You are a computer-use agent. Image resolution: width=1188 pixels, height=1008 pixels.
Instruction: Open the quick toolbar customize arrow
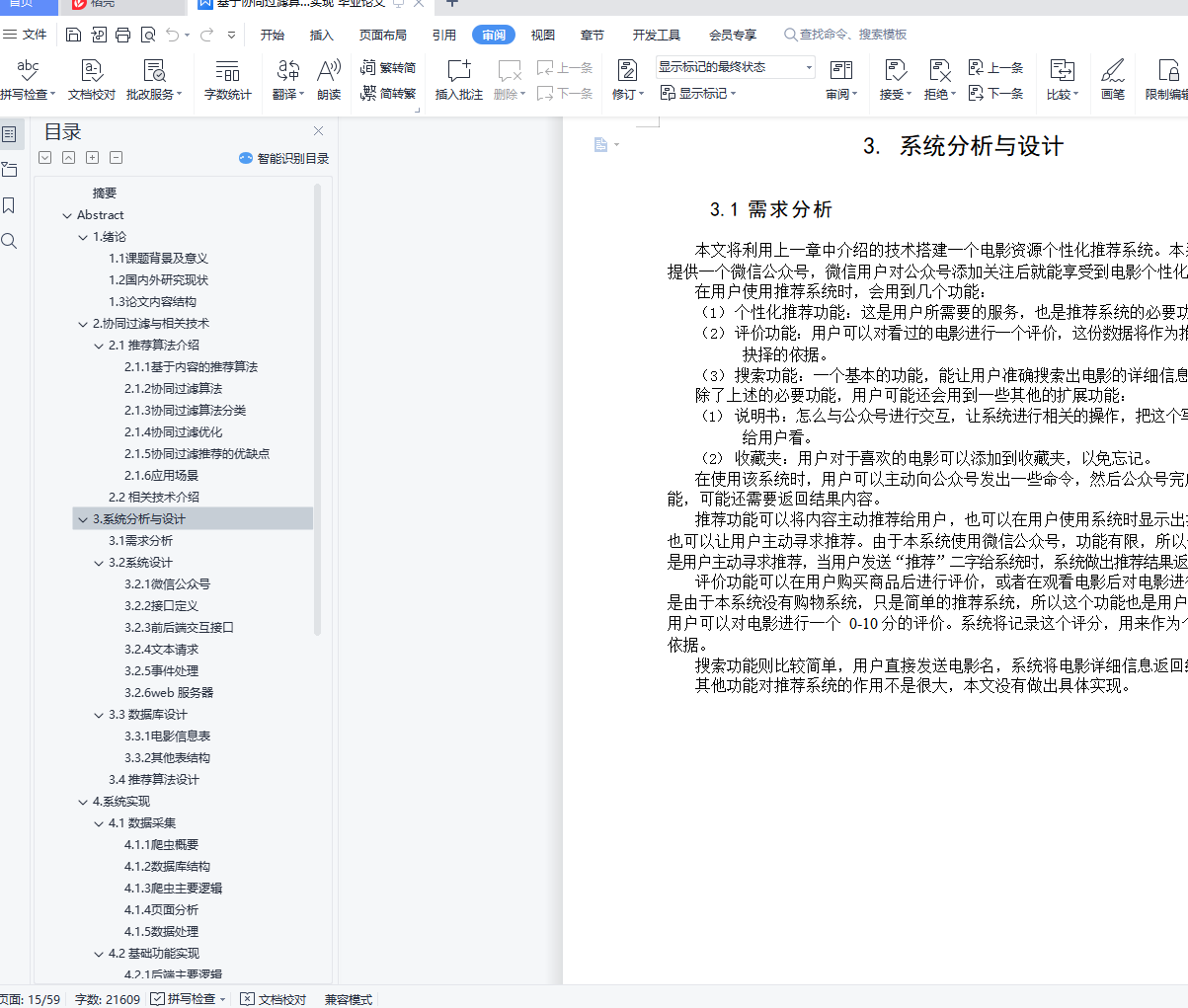[x=231, y=35]
